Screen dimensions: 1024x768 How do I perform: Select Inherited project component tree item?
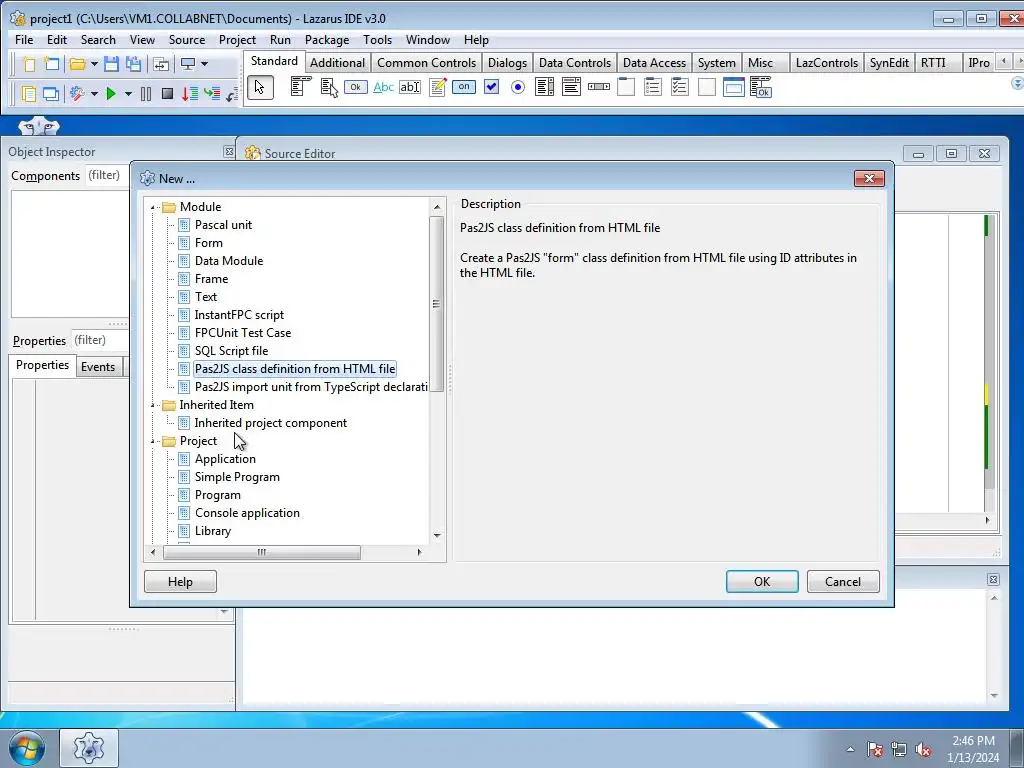(270, 423)
